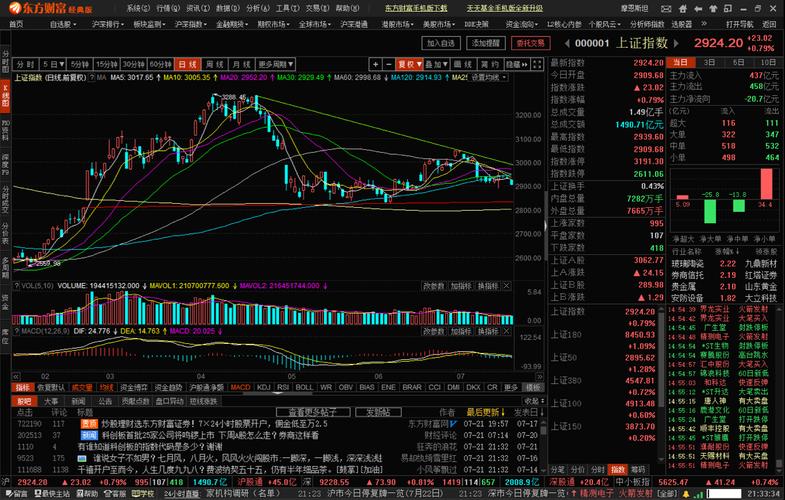
Task: Open the 叠加 overlay dropdown
Action: click(x=436, y=64)
